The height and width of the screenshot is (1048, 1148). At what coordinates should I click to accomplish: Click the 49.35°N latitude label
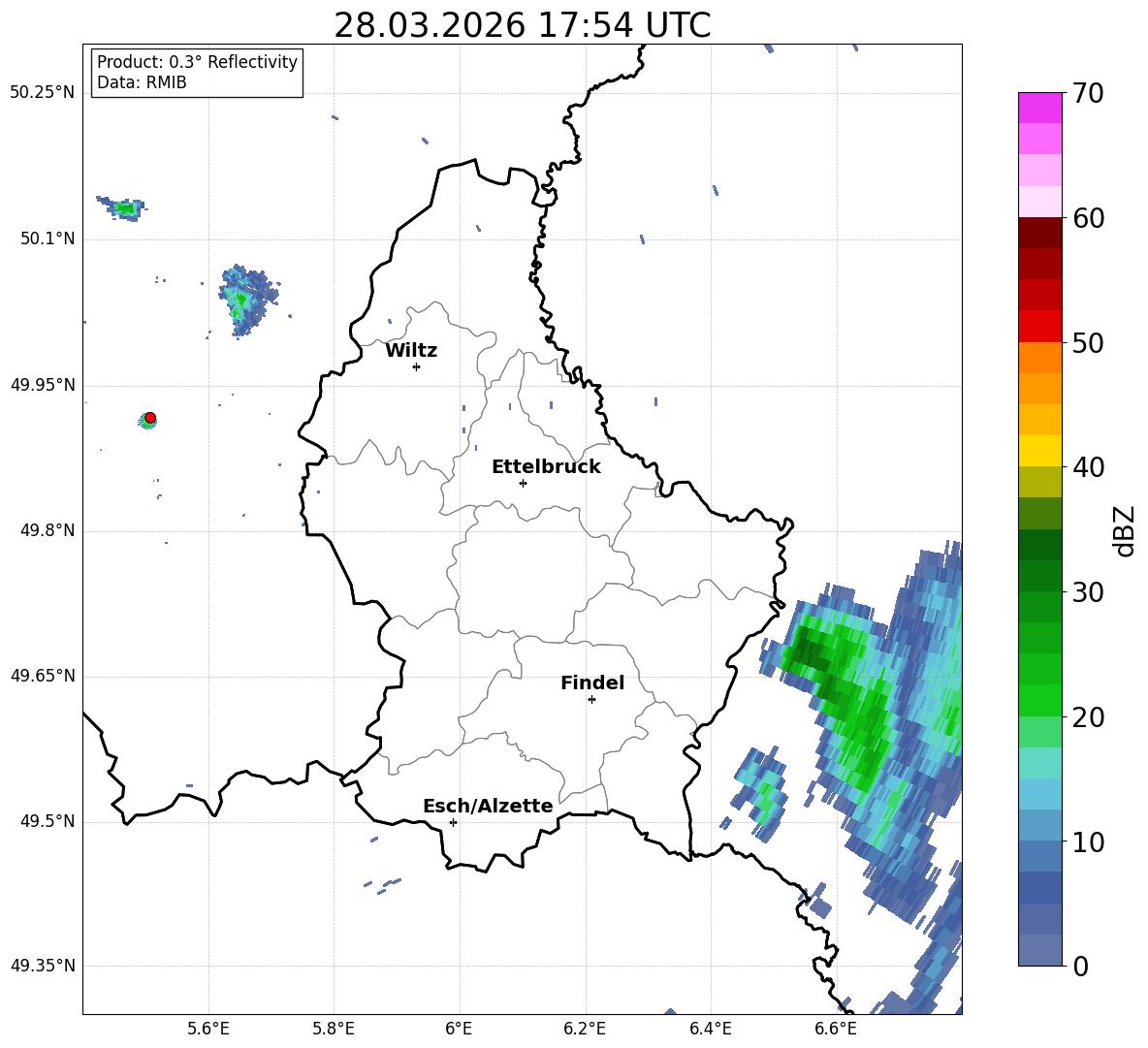coord(43,966)
